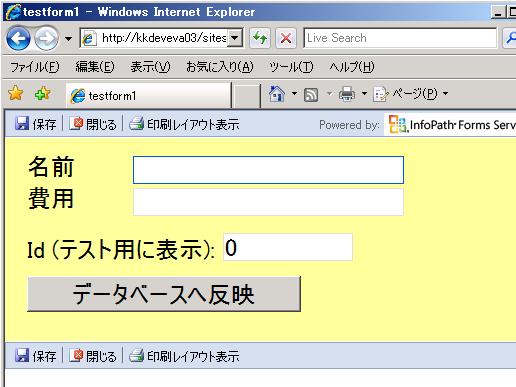The image size is (516, 387).
Task: Minimize the Internet Explorer window
Action: point(498,13)
